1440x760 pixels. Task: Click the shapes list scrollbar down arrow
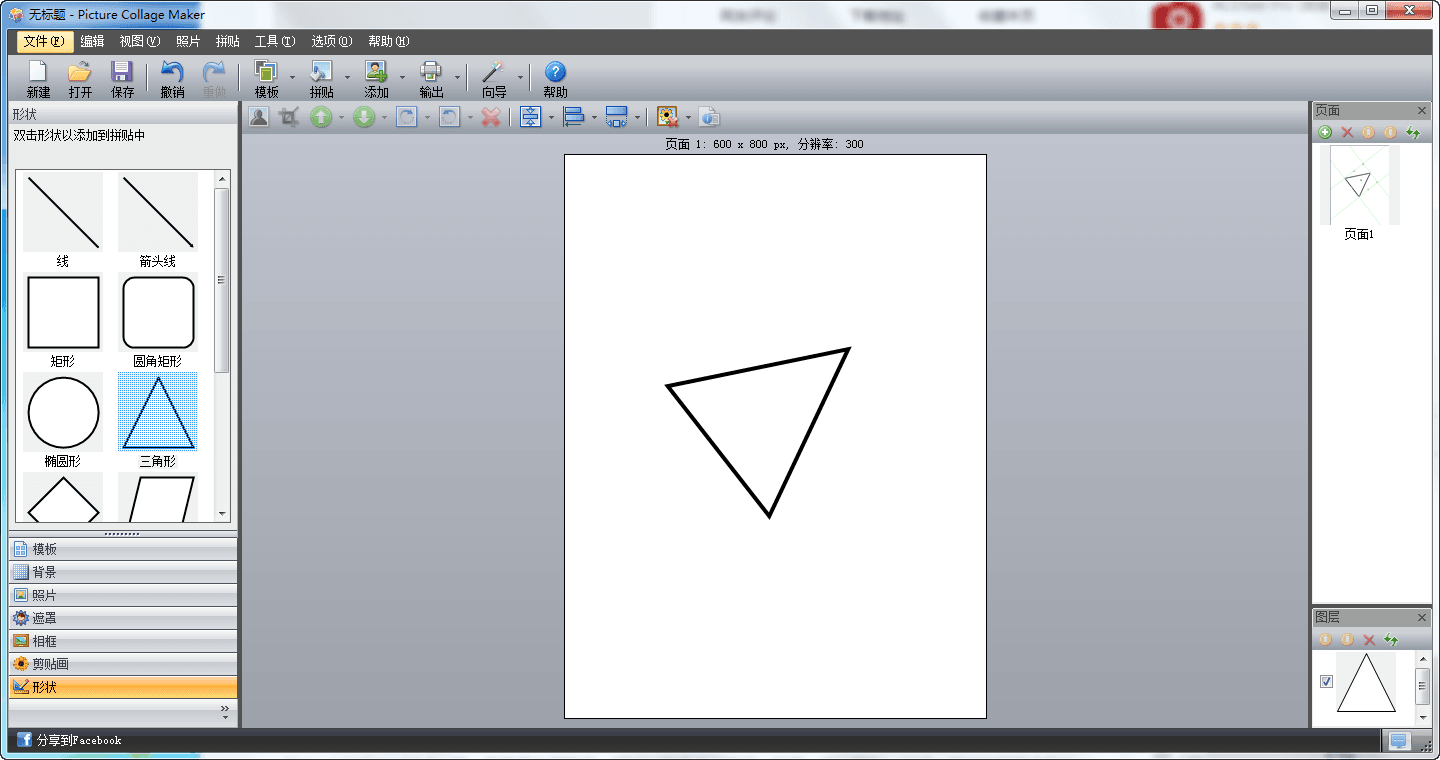coord(222,514)
